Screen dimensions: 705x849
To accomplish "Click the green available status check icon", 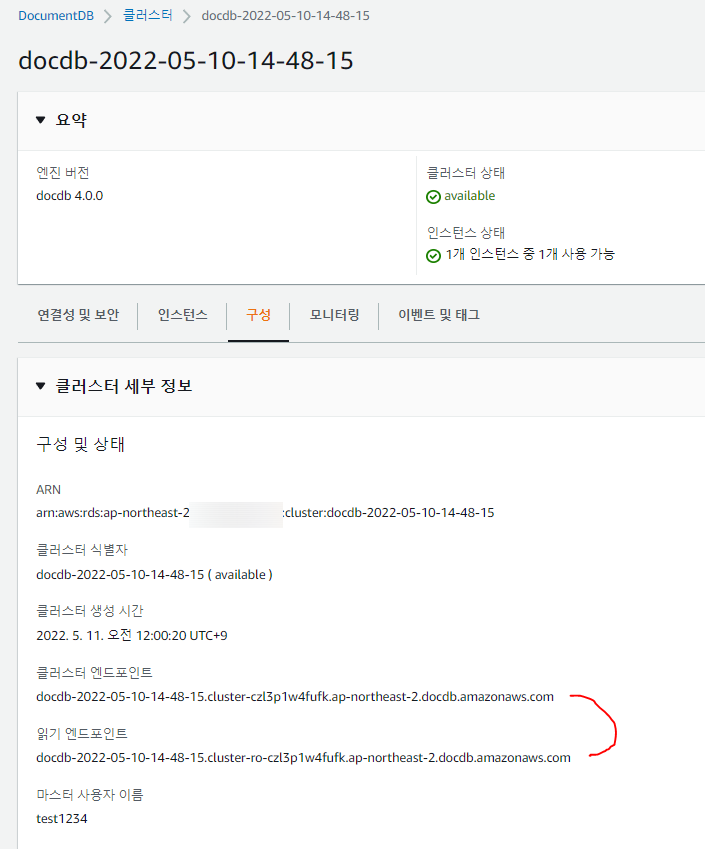I will click(433, 197).
